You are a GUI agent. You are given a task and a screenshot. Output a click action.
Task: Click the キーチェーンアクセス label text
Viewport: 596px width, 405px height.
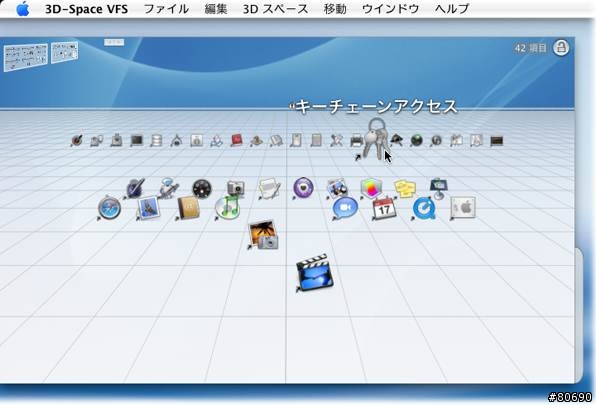pos(376,106)
